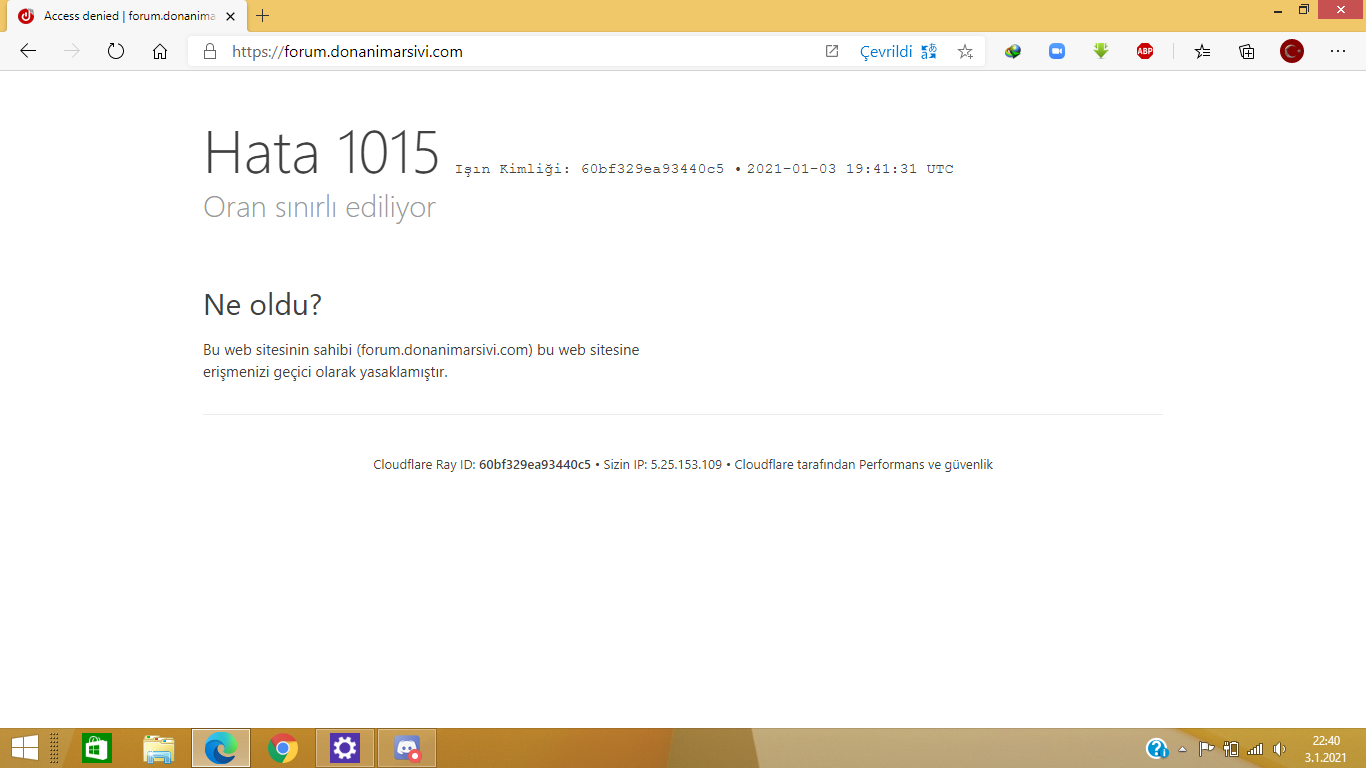Click the help question mark tray icon
1366x768 pixels.
coord(1157,749)
